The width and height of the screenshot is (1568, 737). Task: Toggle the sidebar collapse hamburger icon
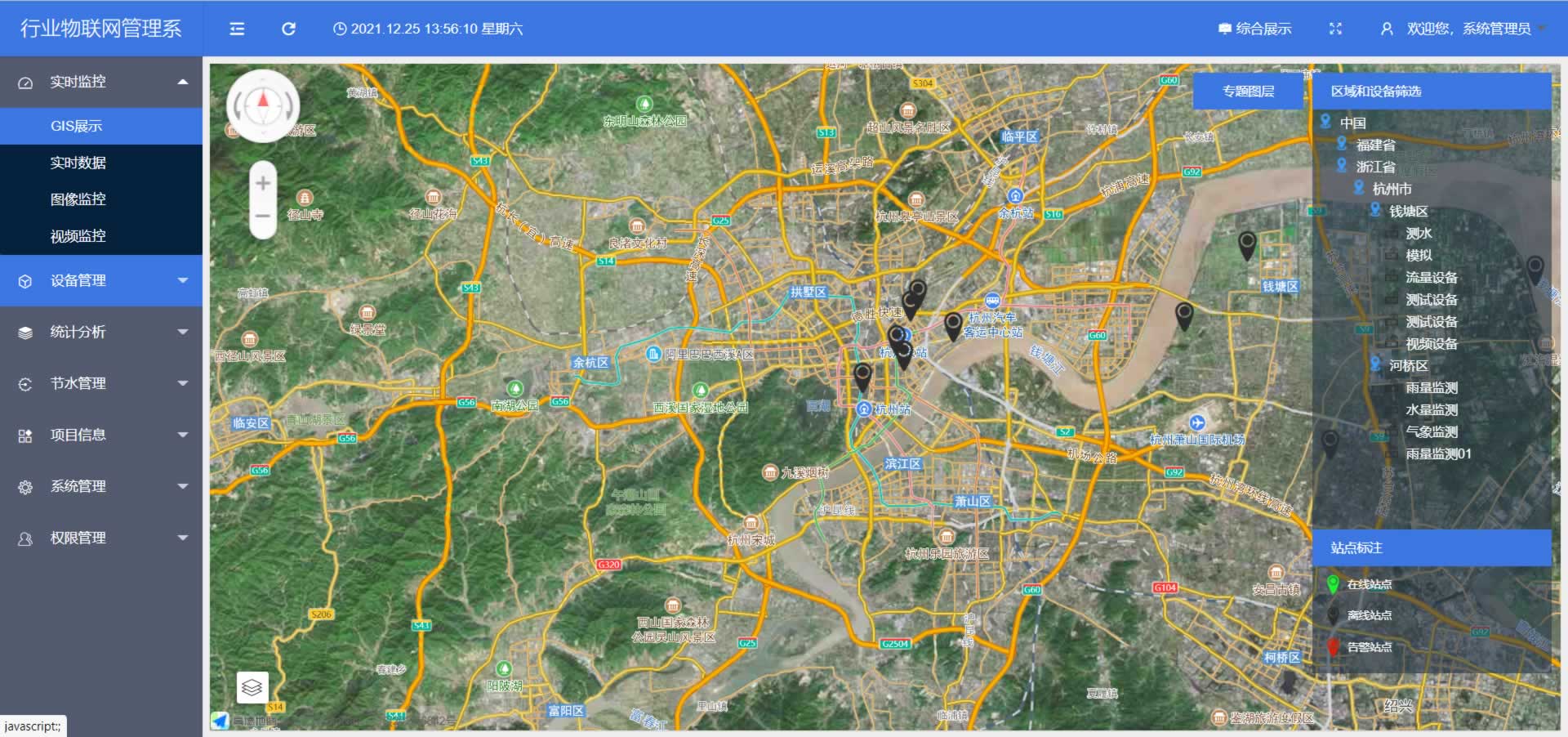(237, 29)
